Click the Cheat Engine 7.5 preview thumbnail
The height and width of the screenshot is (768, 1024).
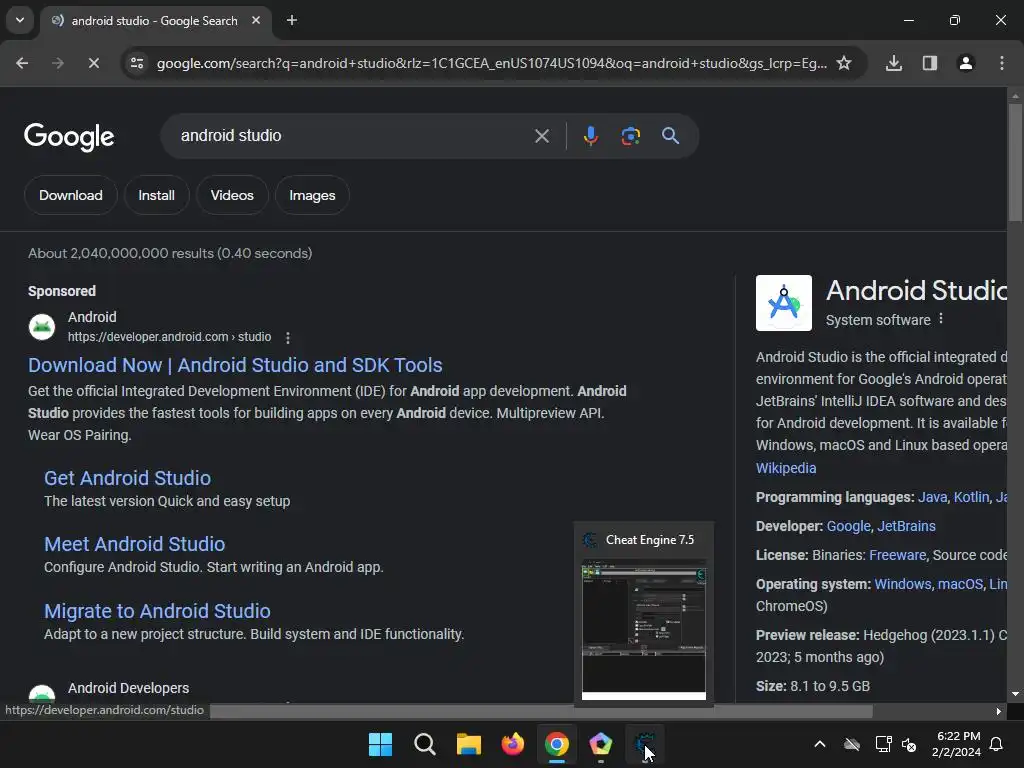pyautogui.click(x=644, y=630)
